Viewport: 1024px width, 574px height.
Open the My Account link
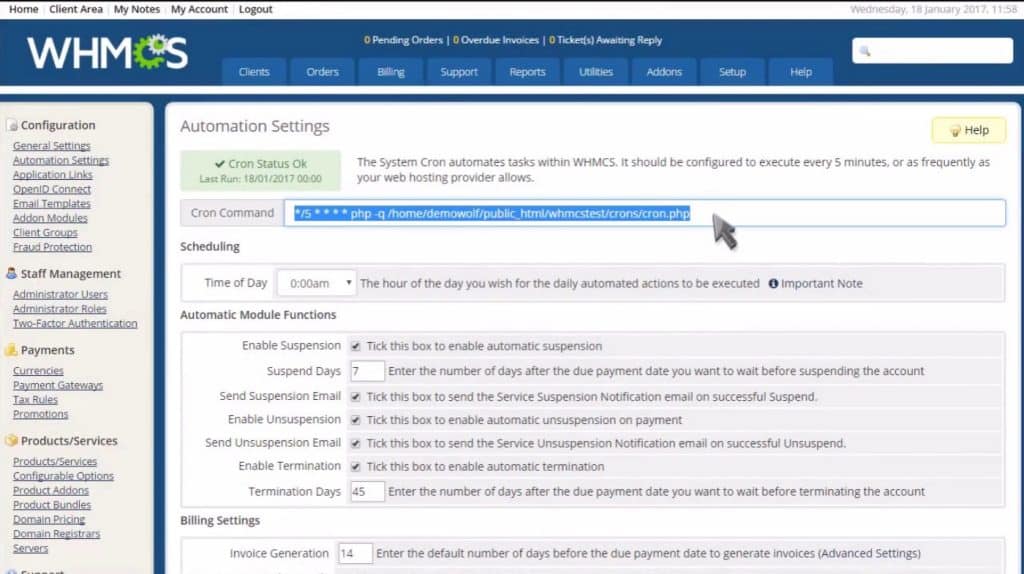click(x=199, y=9)
